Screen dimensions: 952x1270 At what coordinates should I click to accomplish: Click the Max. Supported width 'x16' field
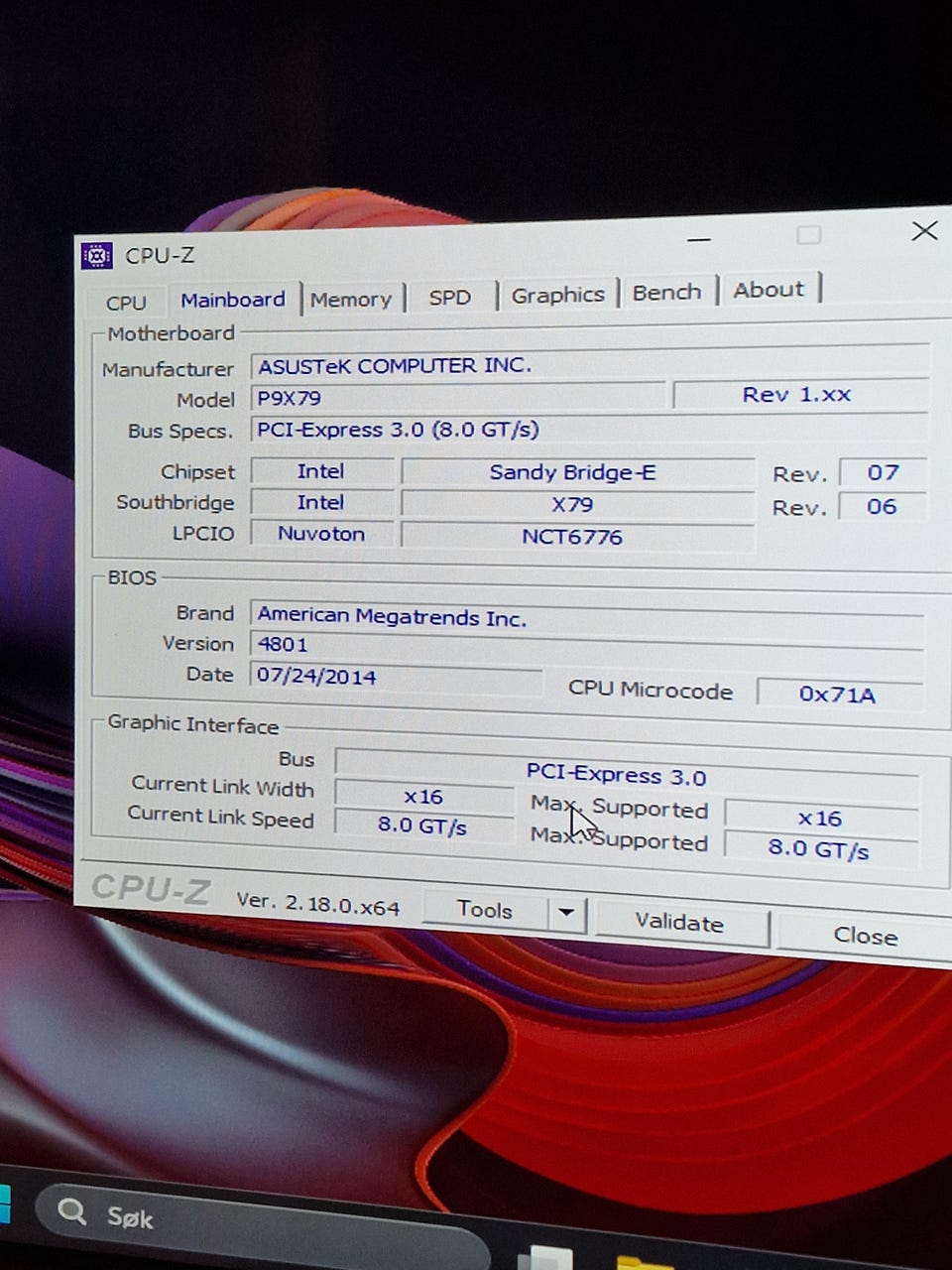click(x=820, y=819)
